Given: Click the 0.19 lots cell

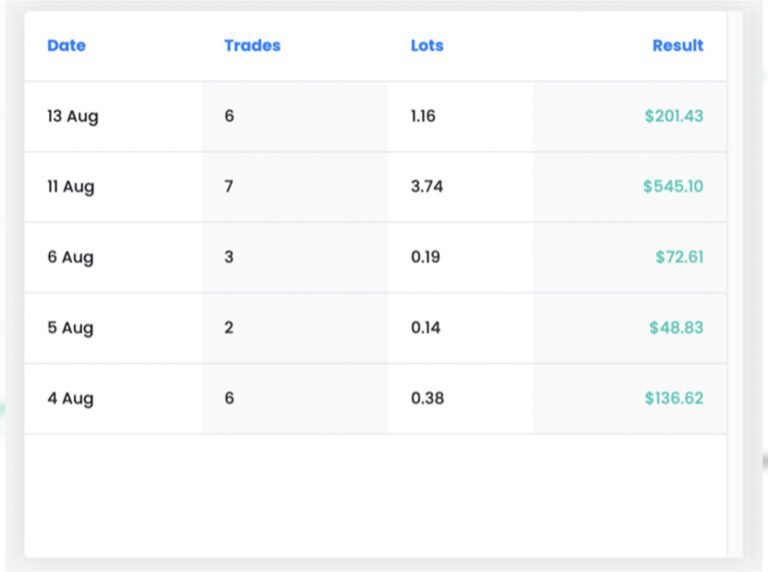Looking at the screenshot, I should pos(426,257).
